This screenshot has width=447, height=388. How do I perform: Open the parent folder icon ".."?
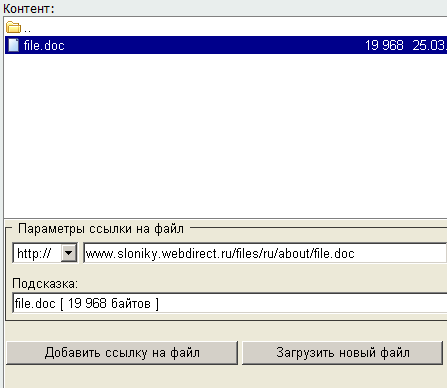(x=13, y=27)
